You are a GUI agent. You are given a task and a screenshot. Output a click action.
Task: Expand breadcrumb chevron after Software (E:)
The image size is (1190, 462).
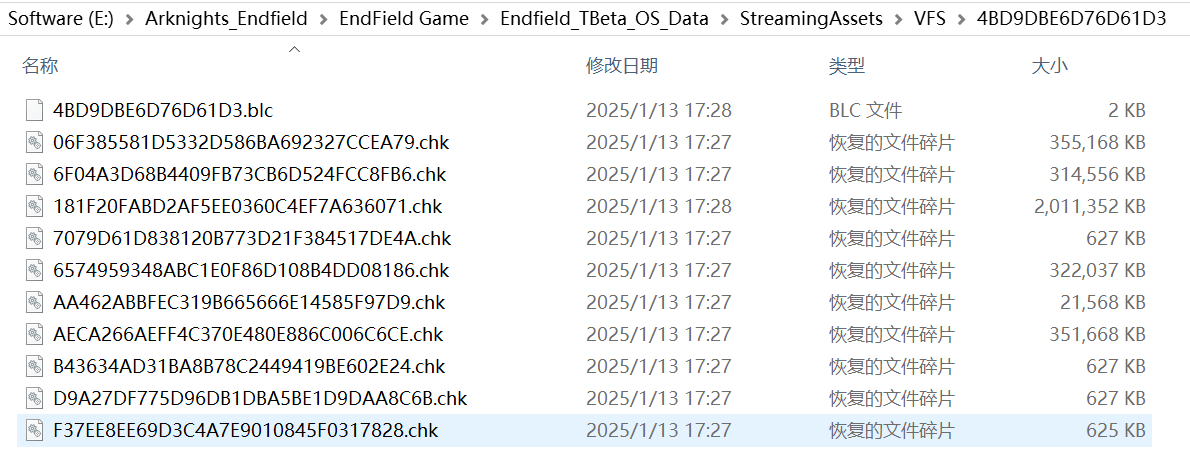click(x=129, y=19)
